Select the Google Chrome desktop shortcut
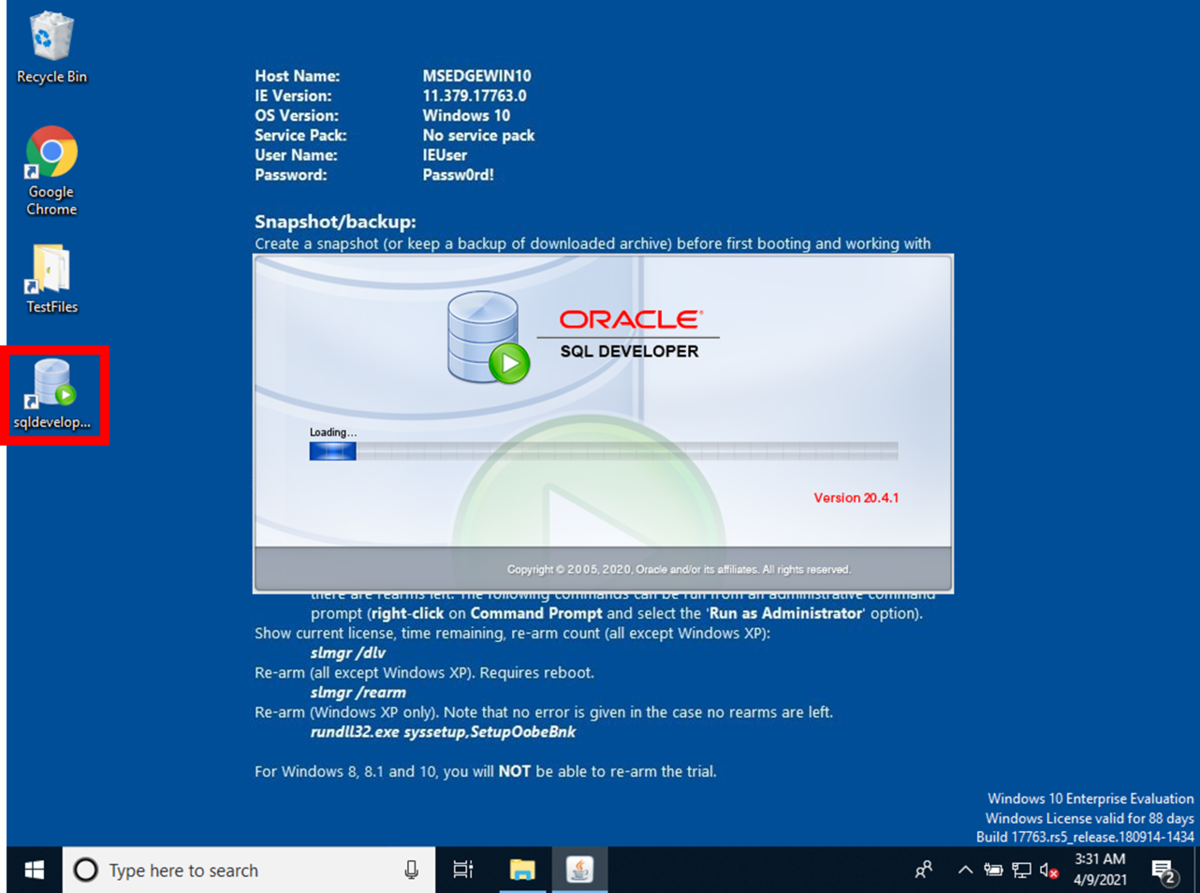 click(x=51, y=171)
